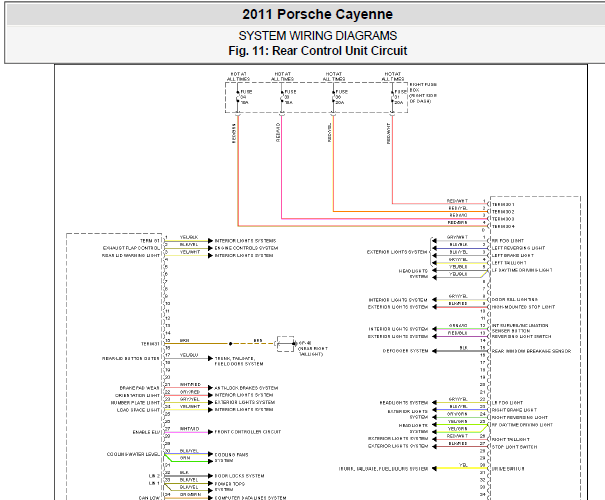
Task: Click the 'DOOR LOCKS SYSTEM' destination text
Action: (239, 476)
